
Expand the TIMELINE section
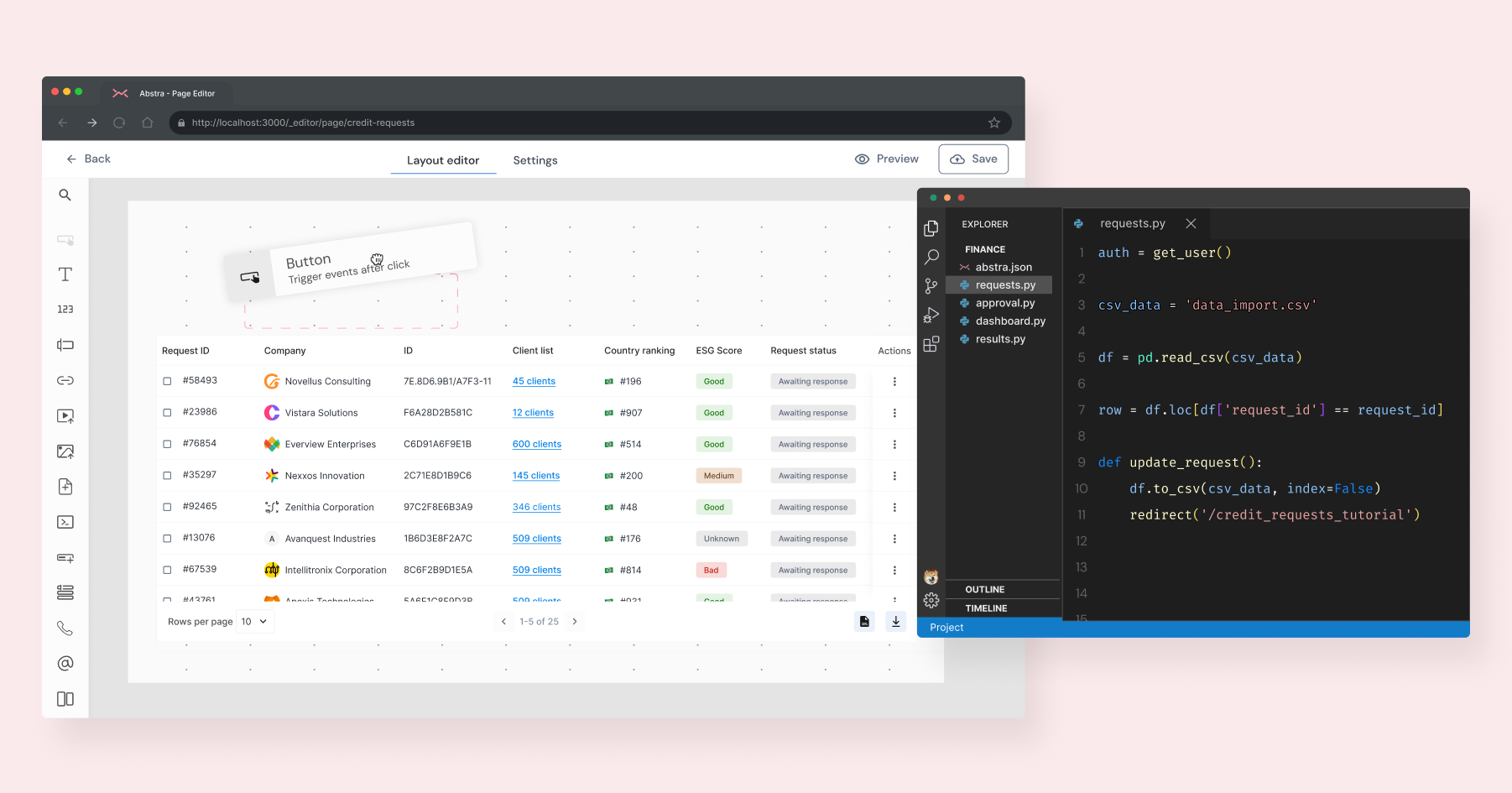click(985, 608)
